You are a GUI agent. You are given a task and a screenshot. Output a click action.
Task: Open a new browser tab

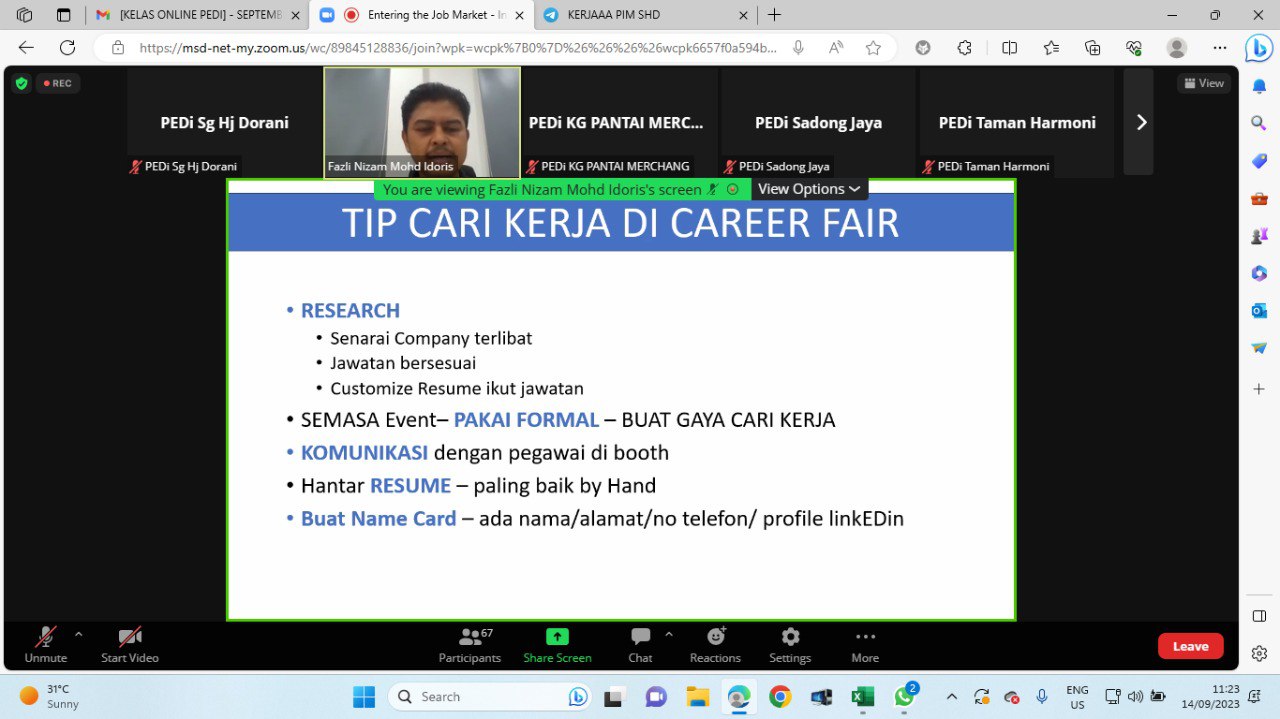(x=774, y=15)
